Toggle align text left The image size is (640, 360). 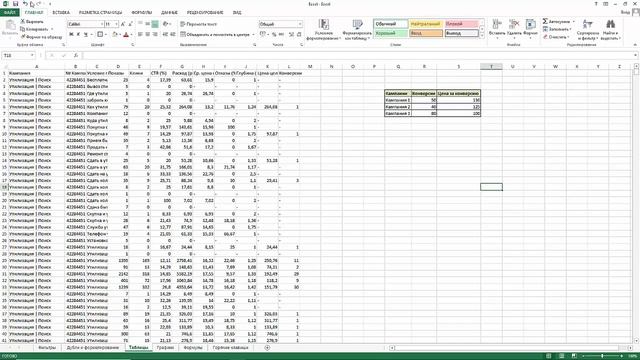pos(140,35)
